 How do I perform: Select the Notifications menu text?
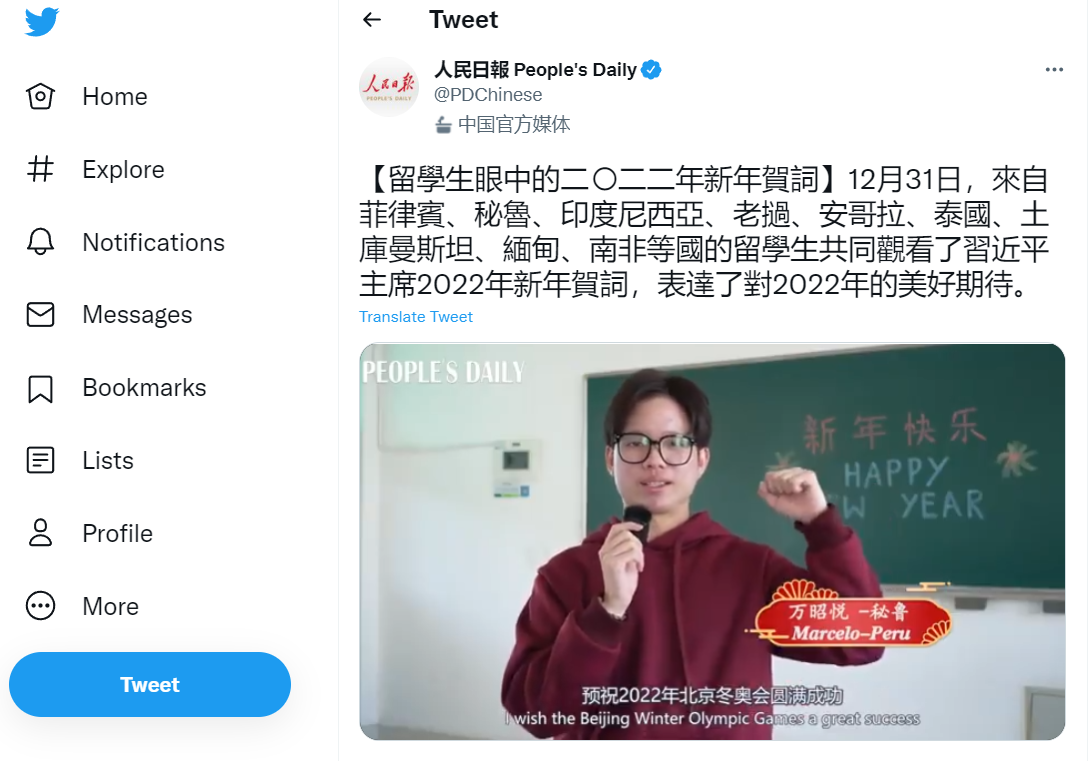153,242
